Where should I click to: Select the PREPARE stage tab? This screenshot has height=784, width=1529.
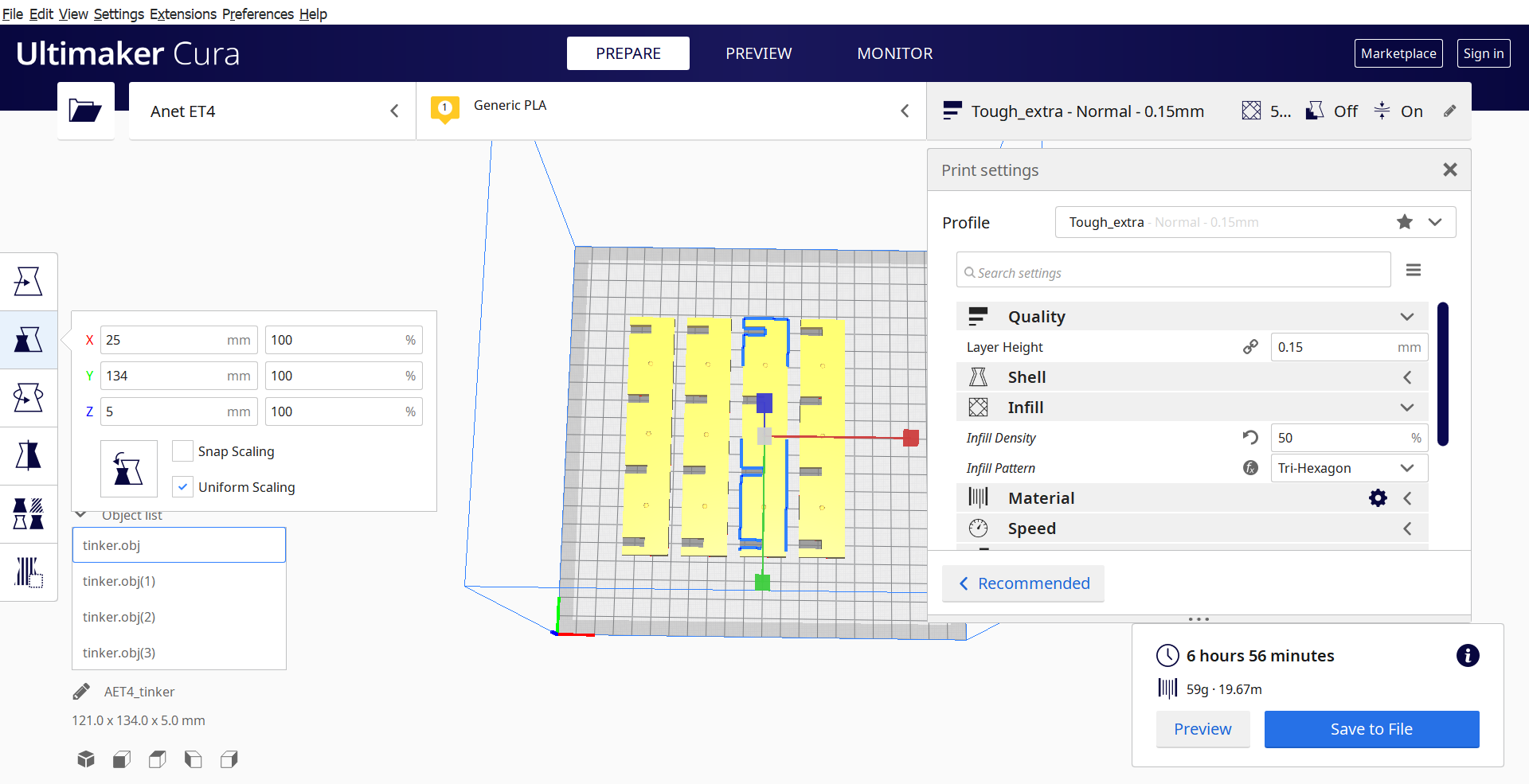tap(628, 53)
